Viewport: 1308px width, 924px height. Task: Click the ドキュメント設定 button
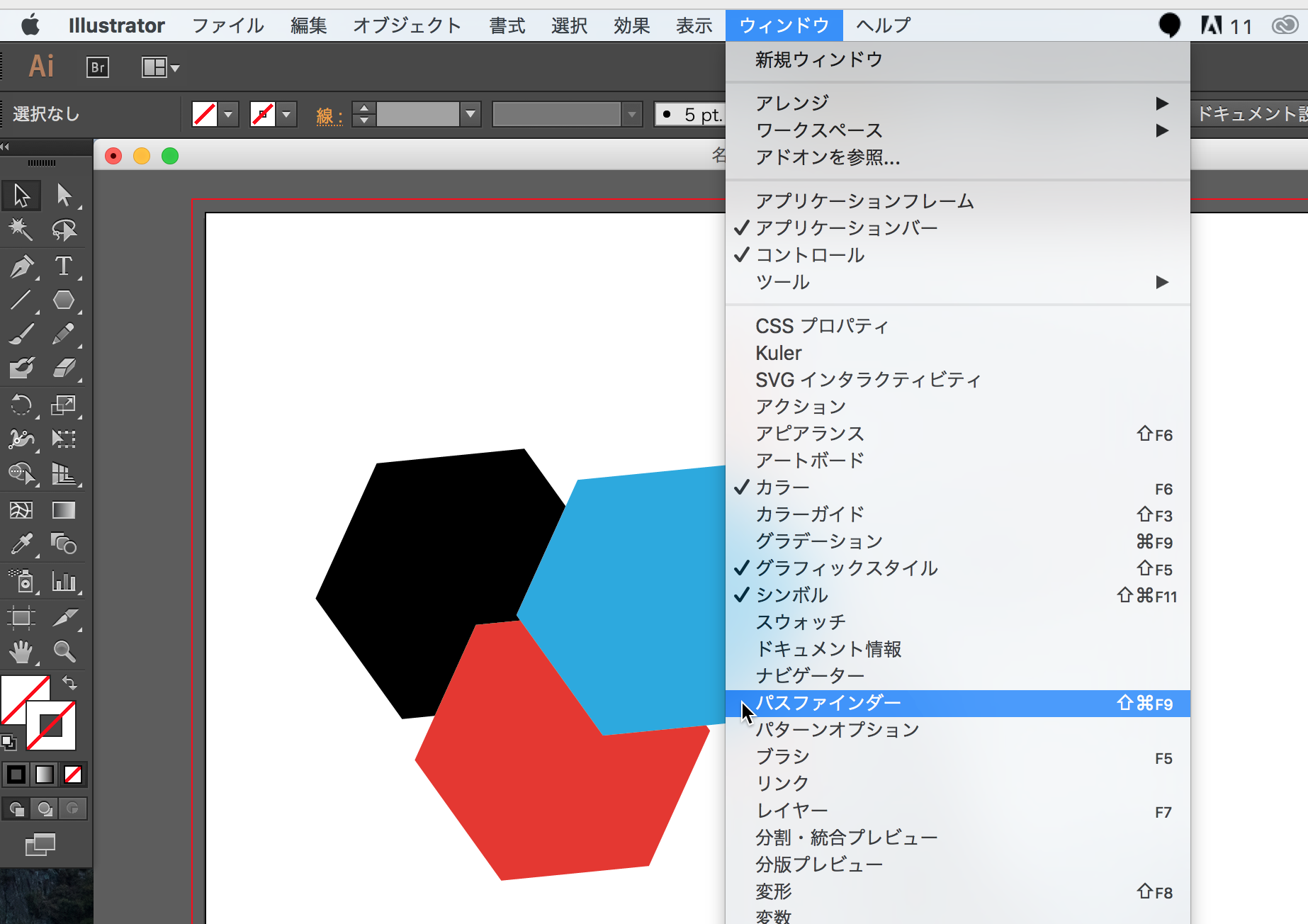1251,114
